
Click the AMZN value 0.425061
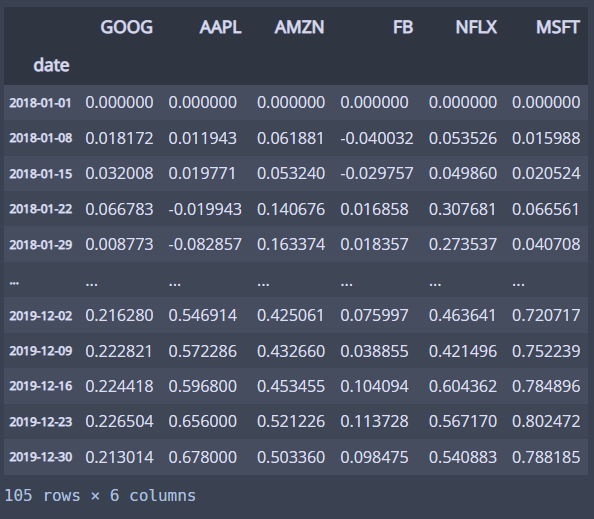click(x=291, y=316)
